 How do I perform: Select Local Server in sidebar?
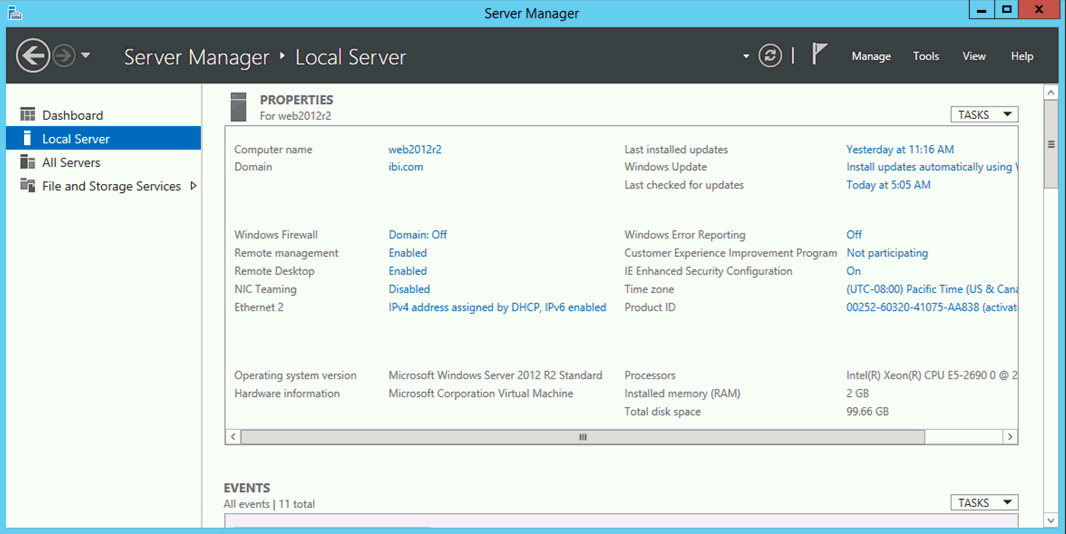pyautogui.click(x=103, y=138)
